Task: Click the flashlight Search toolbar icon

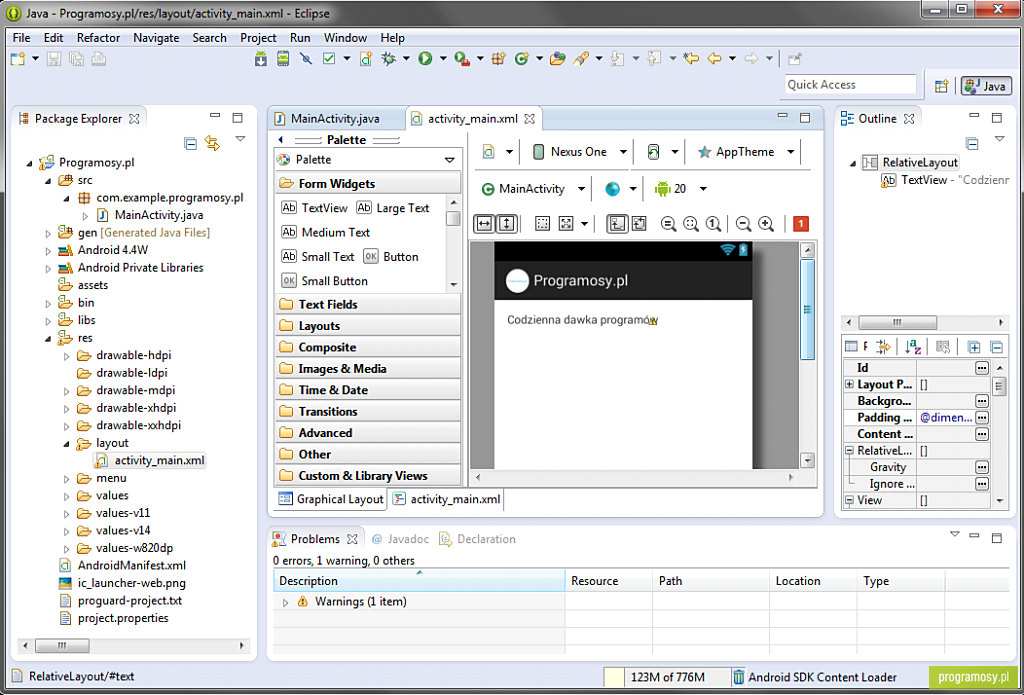Action: coord(581,59)
